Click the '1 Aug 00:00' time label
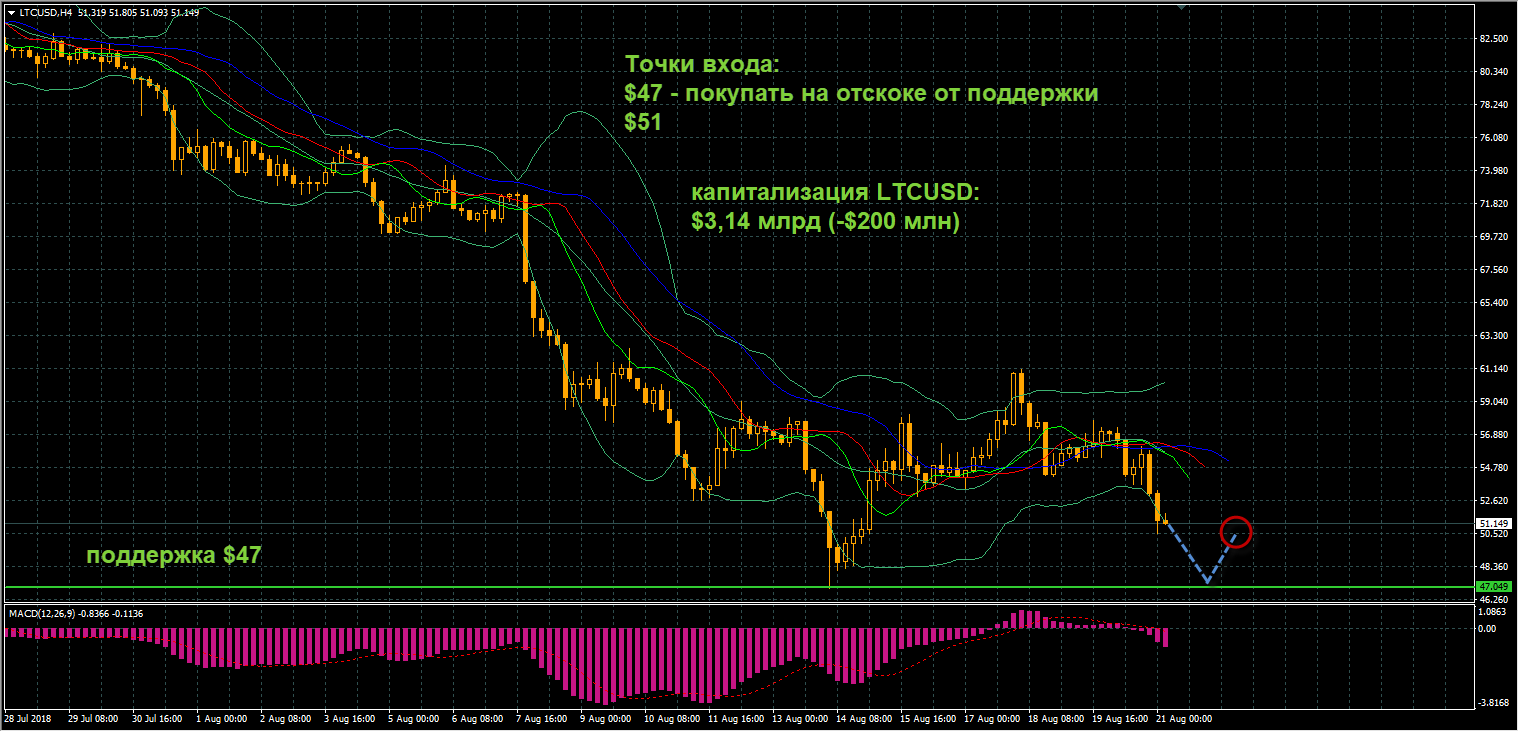This screenshot has width=1519, height=732. (x=222, y=718)
